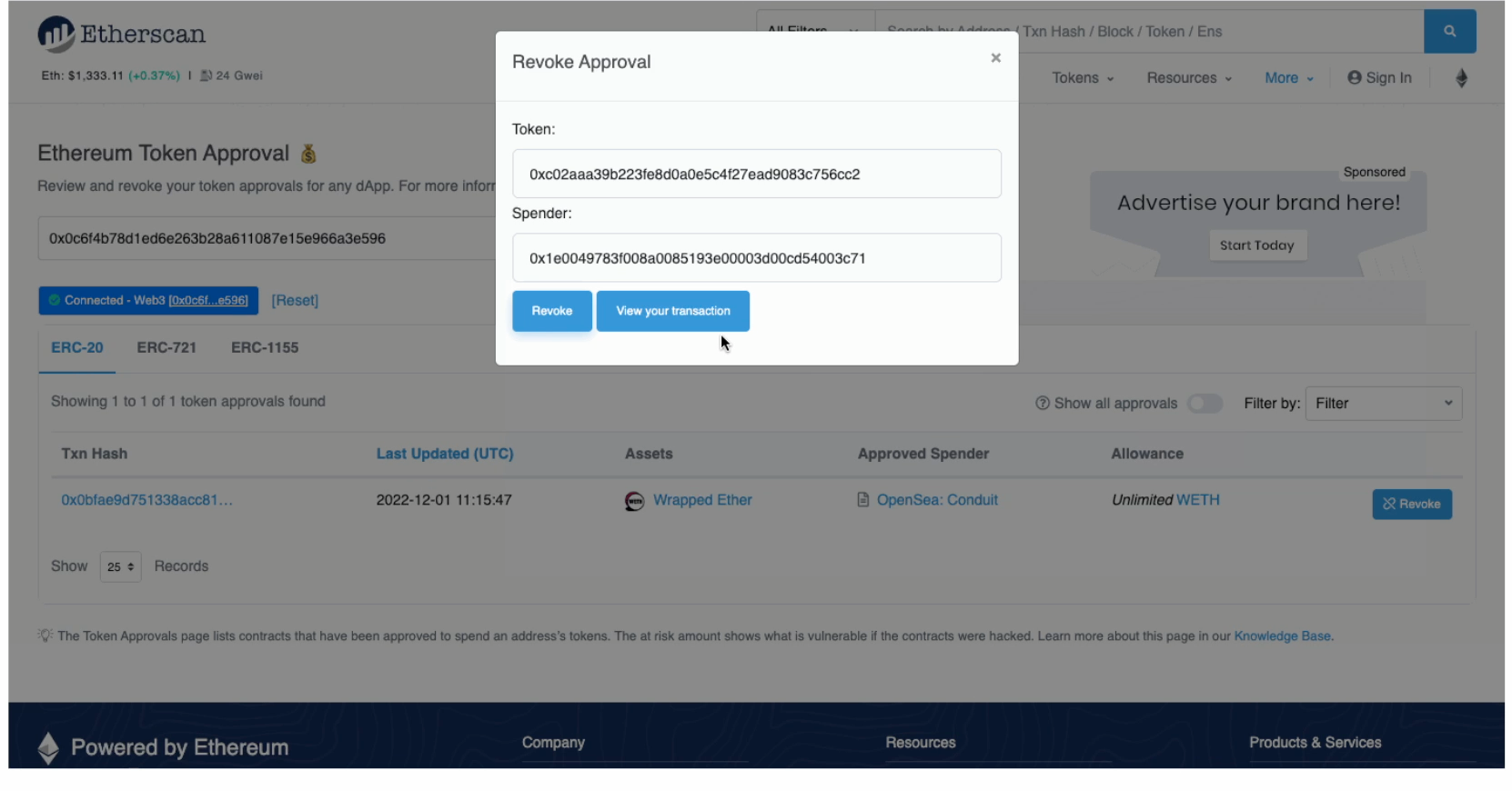The image size is (1512, 791).
Task: Click the Revoke button in dialog
Action: click(x=552, y=311)
